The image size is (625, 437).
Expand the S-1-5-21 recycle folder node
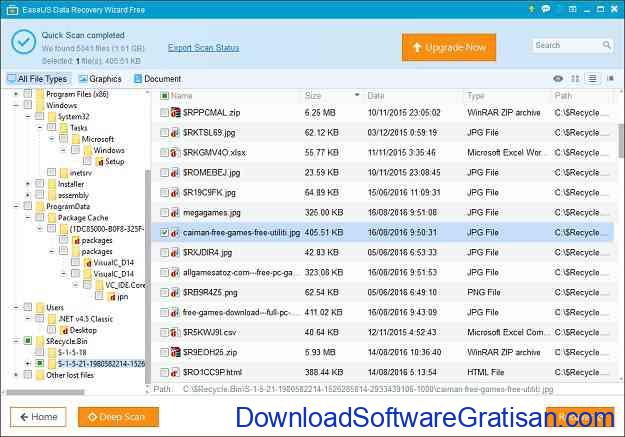[x=28, y=364]
